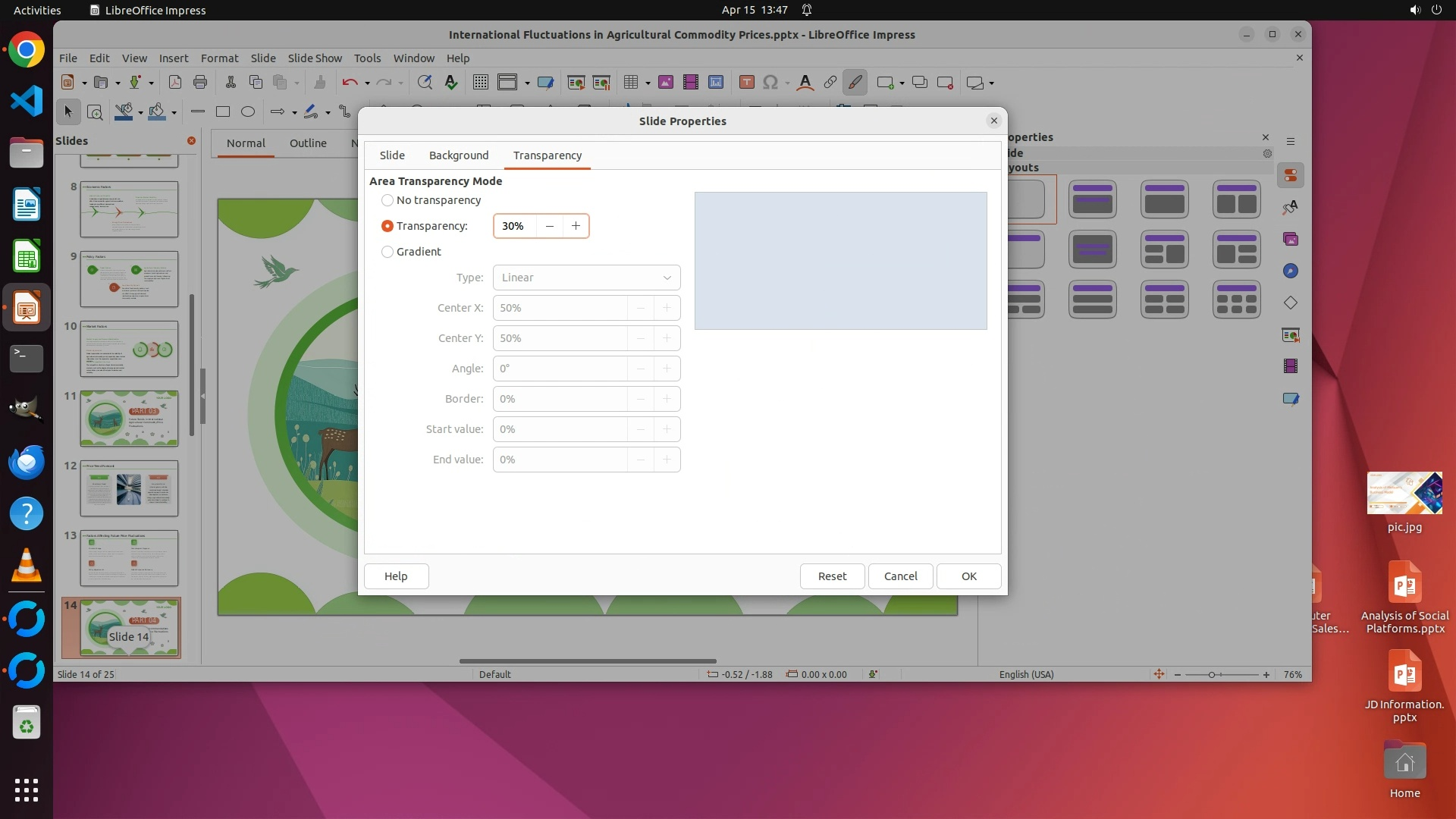Select the Rectangle shape tool

[x=223, y=112]
